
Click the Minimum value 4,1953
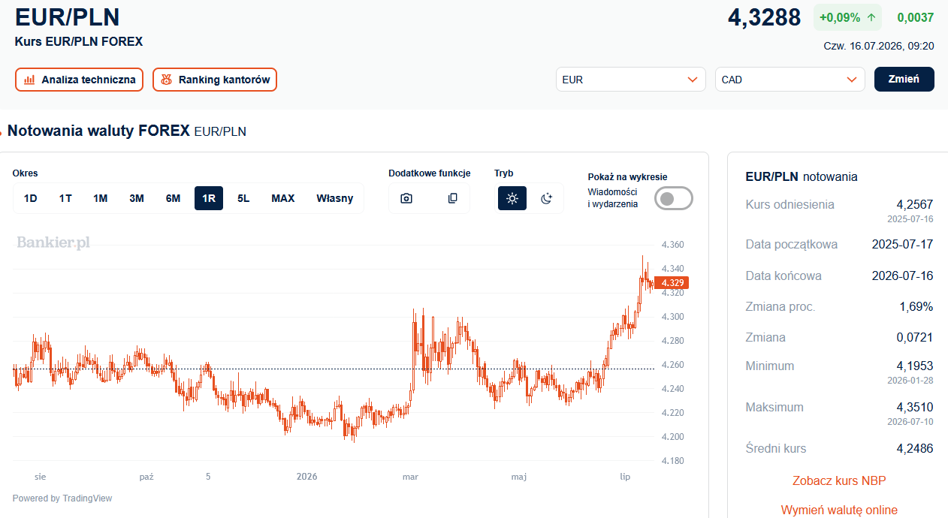[915, 366]
